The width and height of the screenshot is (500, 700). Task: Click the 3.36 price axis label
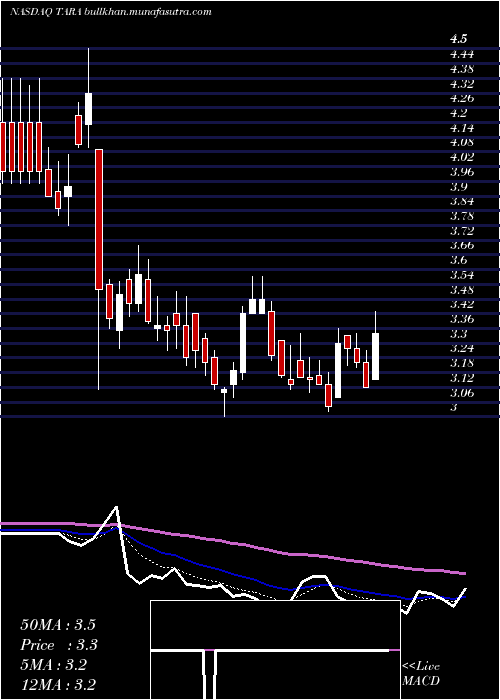462,319
